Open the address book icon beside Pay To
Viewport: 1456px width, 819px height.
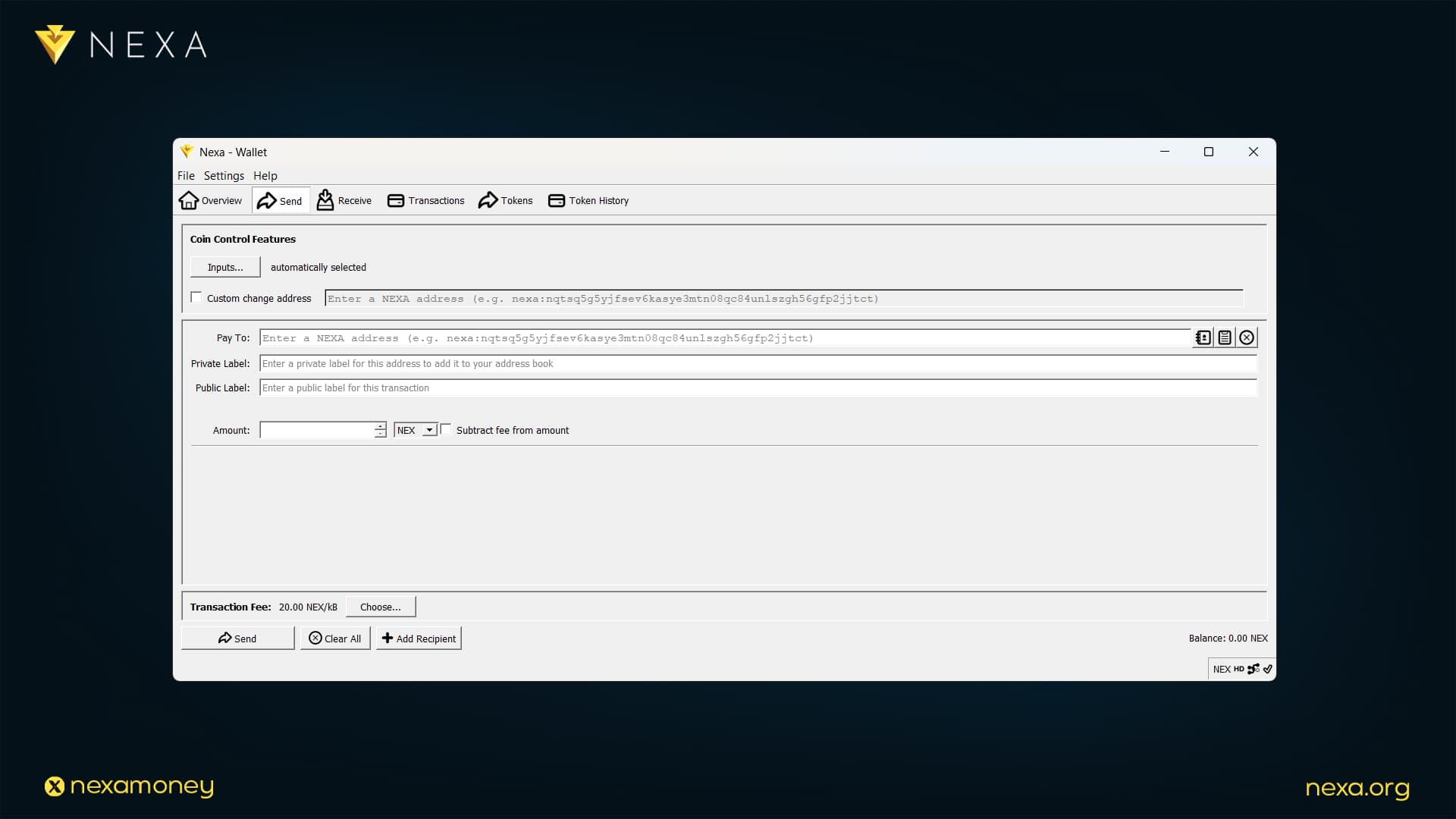[1203, 337]
